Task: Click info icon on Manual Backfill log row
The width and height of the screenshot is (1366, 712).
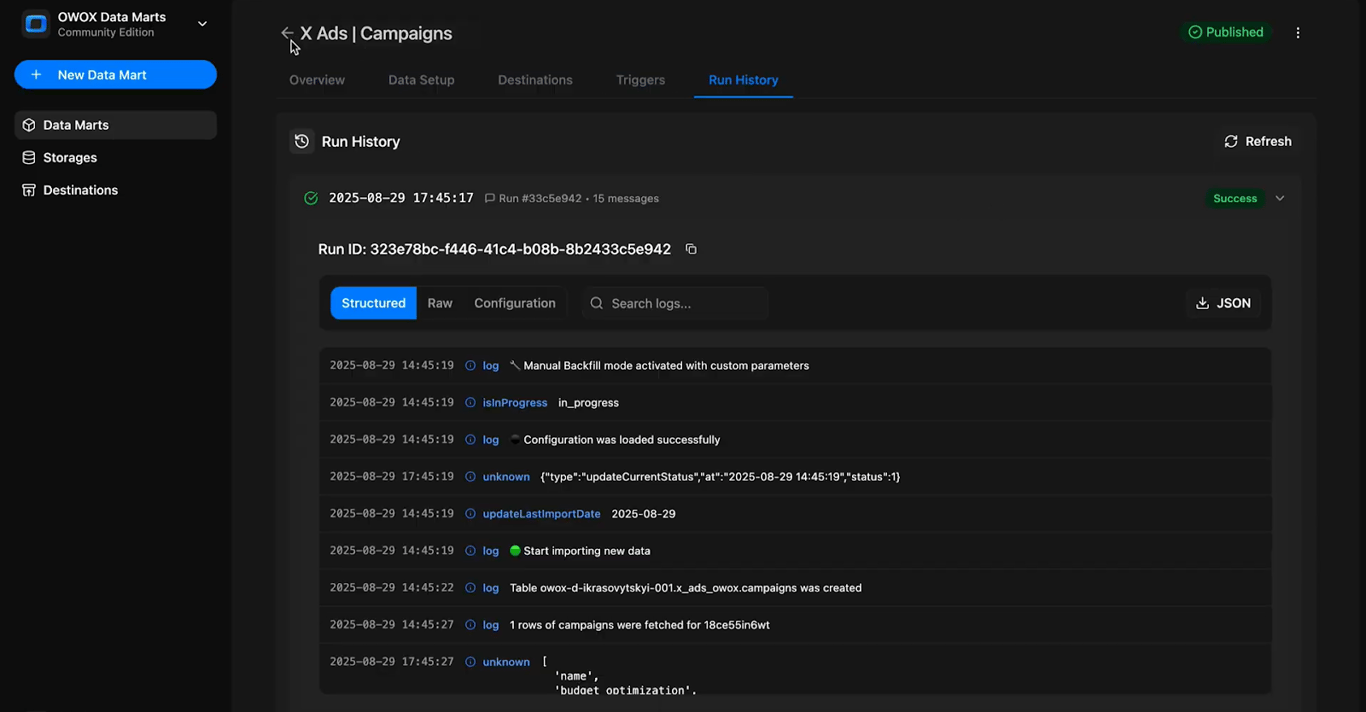Action: (x=470, y=366)
